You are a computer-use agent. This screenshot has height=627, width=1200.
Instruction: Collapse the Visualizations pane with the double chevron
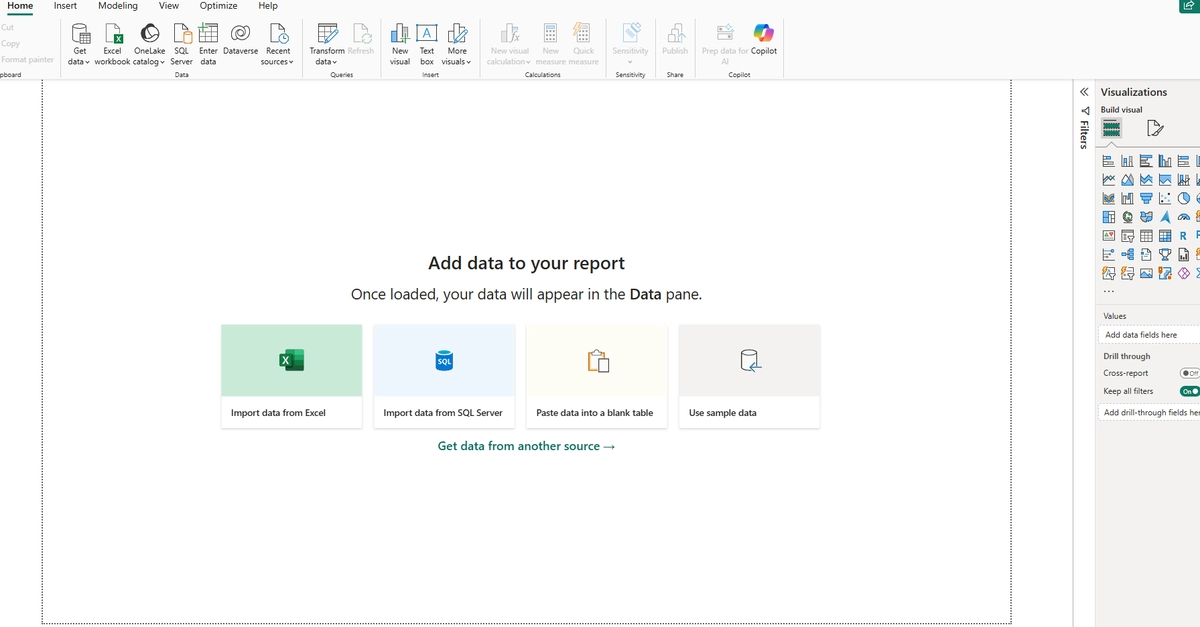tap(1084, 91)
